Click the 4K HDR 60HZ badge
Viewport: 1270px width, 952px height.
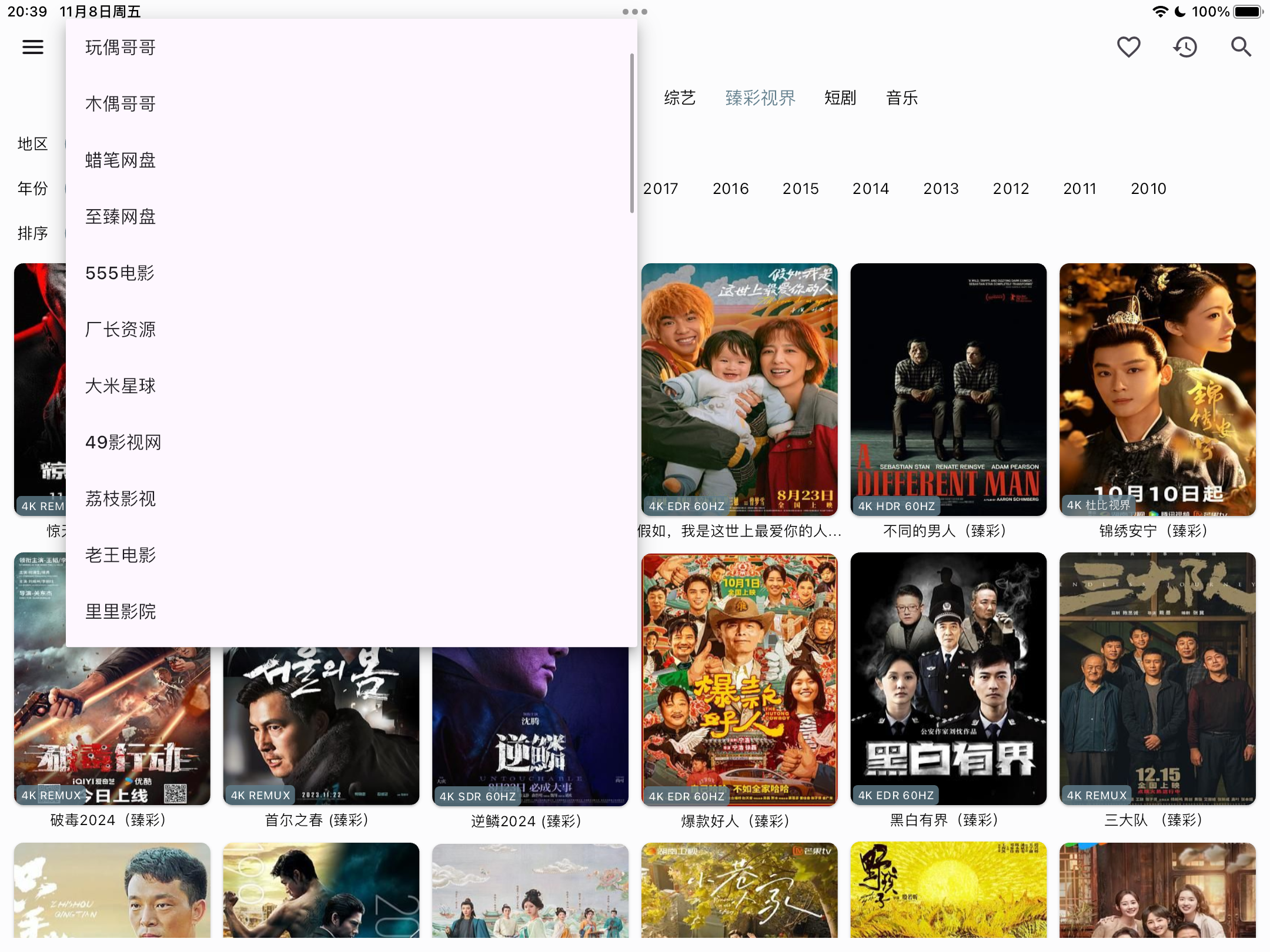click(x=896, y=506)
